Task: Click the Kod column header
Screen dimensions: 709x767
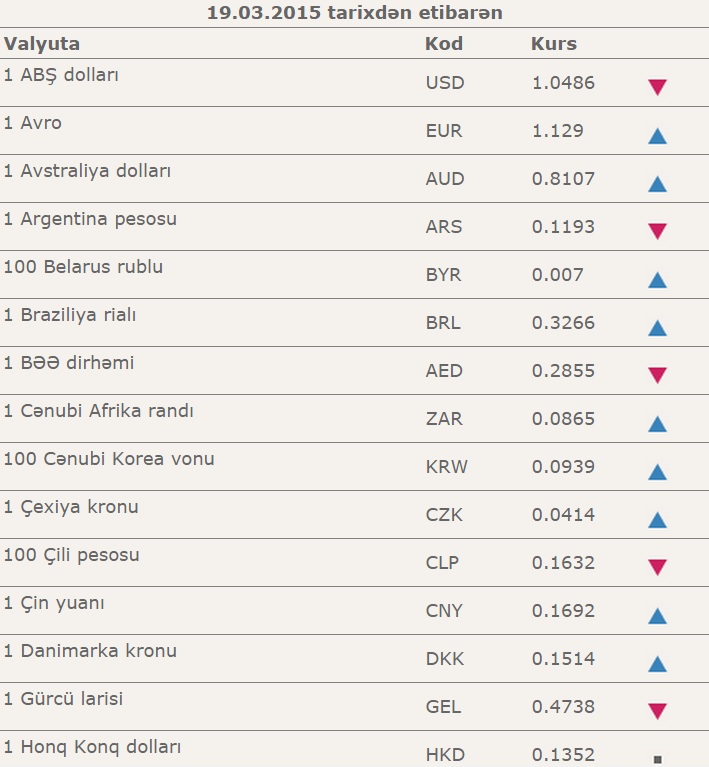Action: point(444,44)
